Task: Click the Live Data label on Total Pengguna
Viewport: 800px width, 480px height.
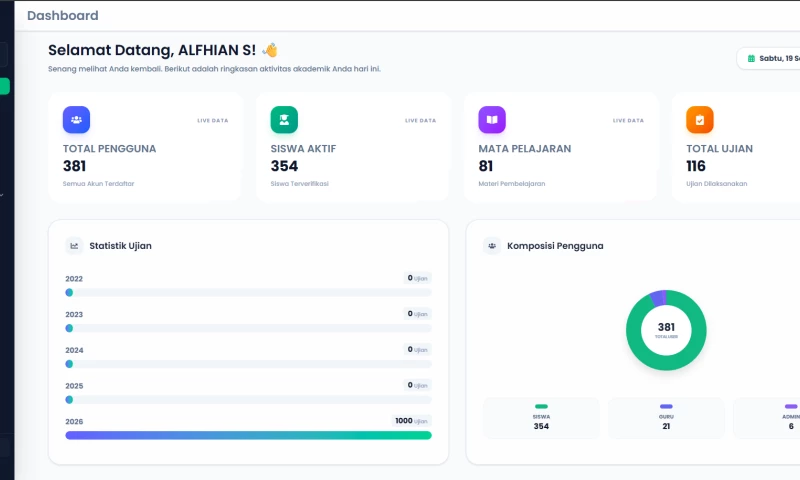Action: coord(213,121)
